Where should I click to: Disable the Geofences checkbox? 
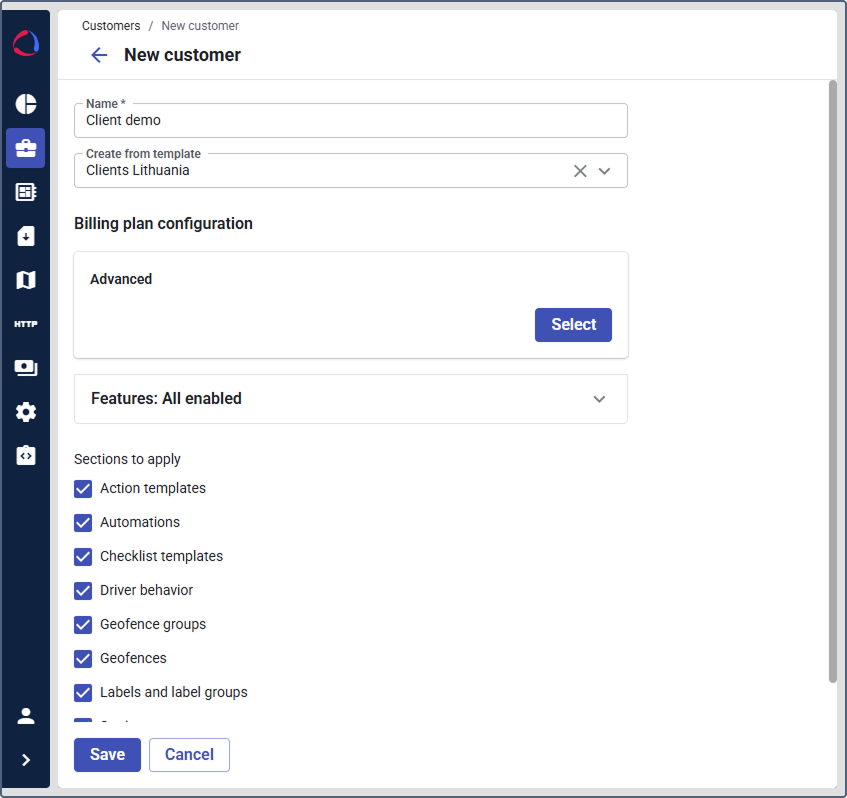coord(83,659)
